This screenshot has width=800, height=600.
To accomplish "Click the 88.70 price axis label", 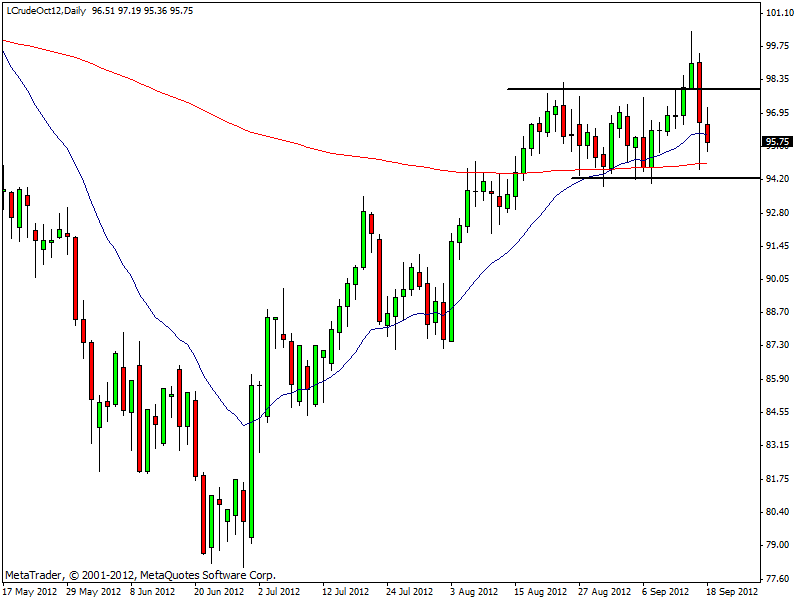I will [778, 312].
